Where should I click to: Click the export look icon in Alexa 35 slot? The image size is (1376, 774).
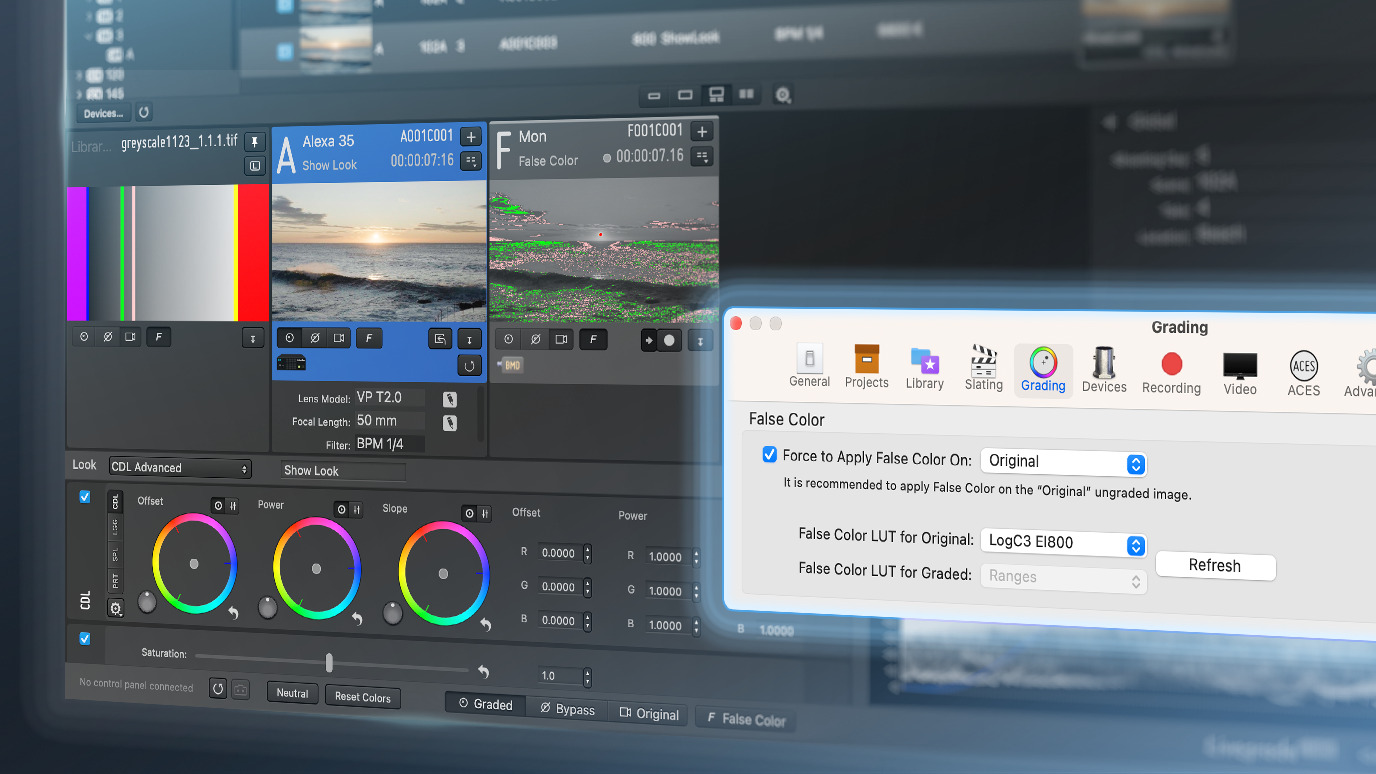tap(440, 340)
